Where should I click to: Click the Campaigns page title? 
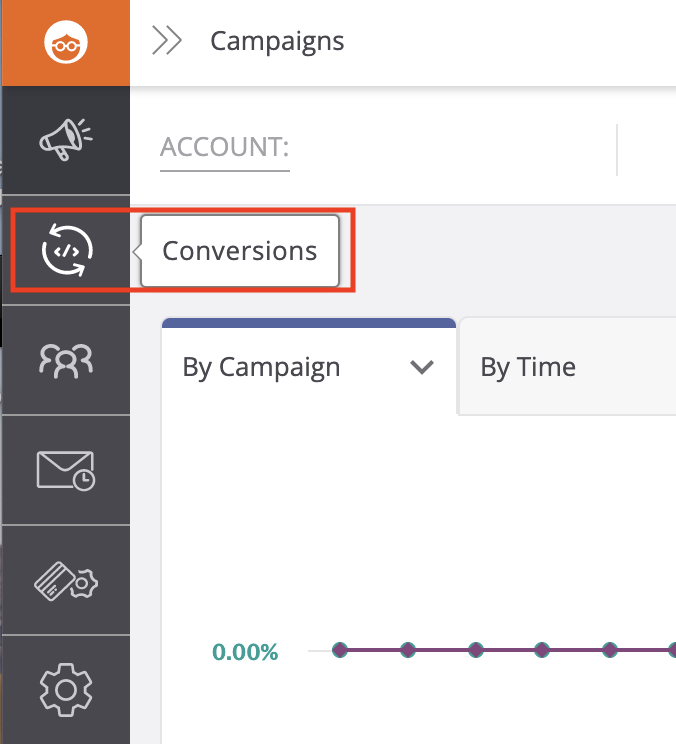(277, 41)
